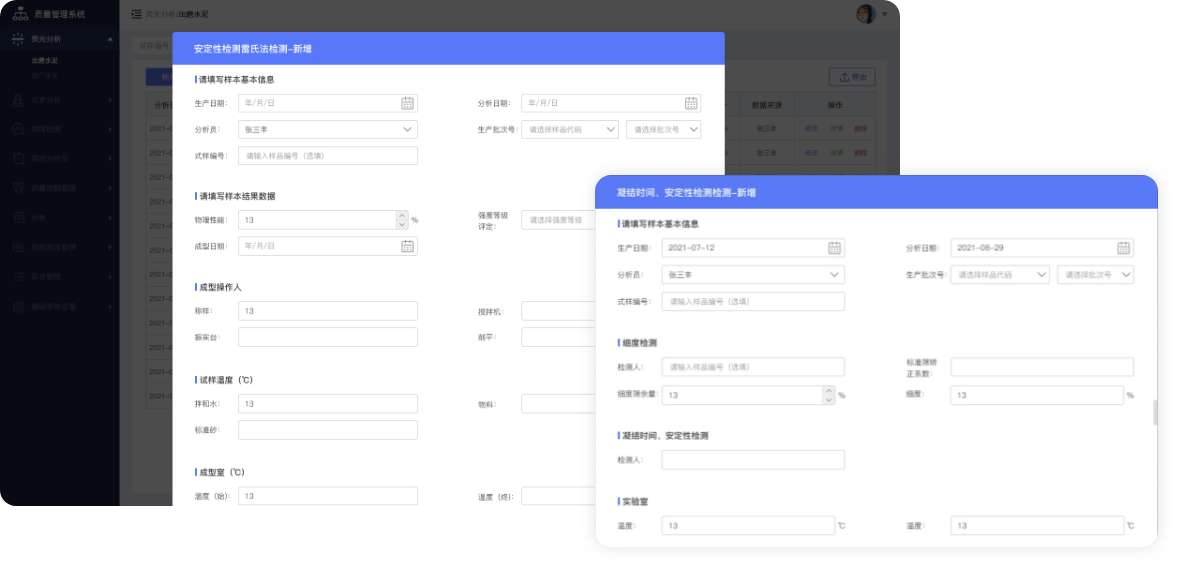
Task: Click the 振实台 input field
Action: (x=328, y=337)
